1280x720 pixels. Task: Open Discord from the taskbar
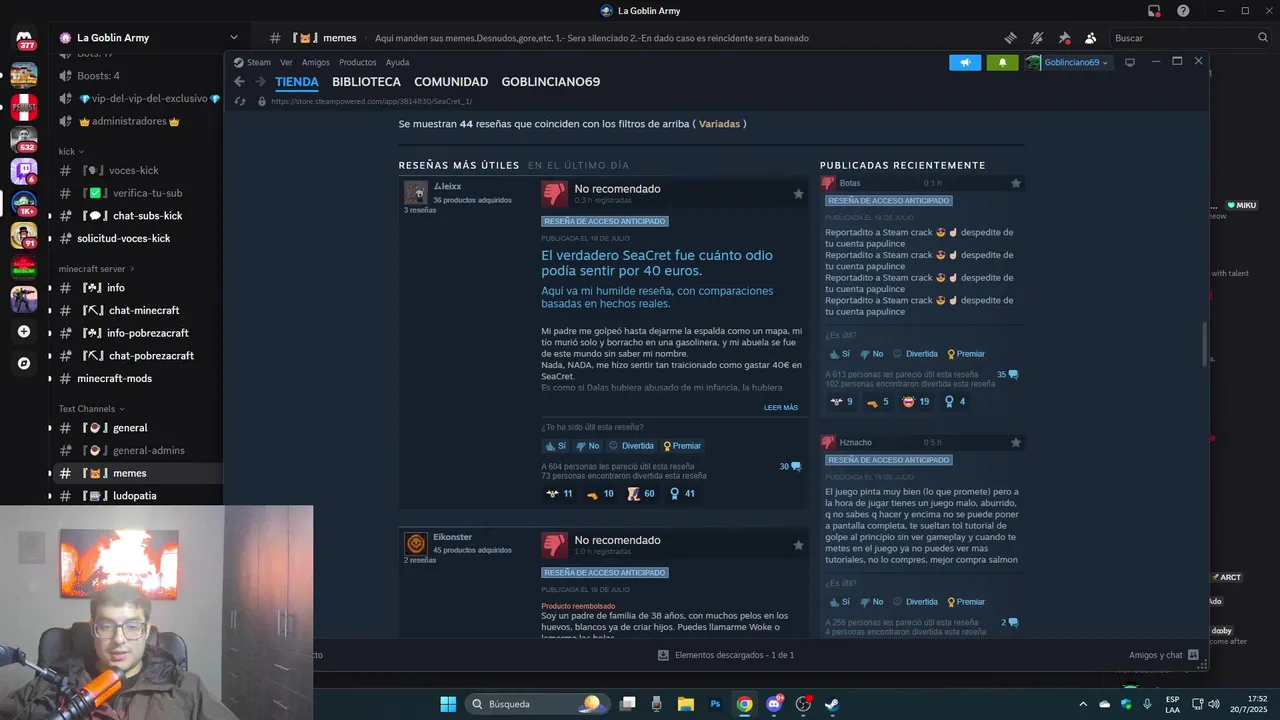773,704
